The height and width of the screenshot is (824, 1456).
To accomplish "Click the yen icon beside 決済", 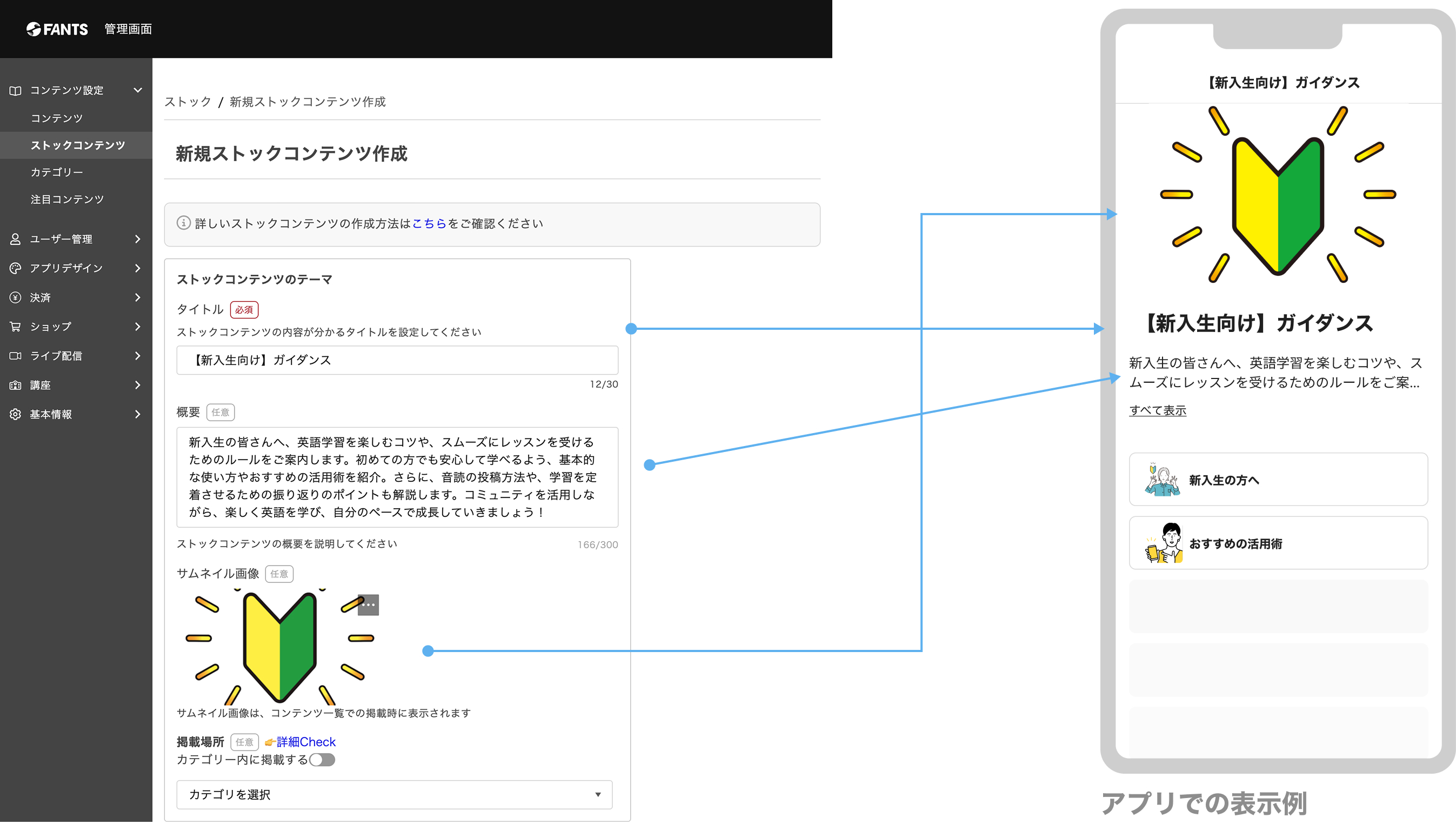I will (x=15, y=298).
